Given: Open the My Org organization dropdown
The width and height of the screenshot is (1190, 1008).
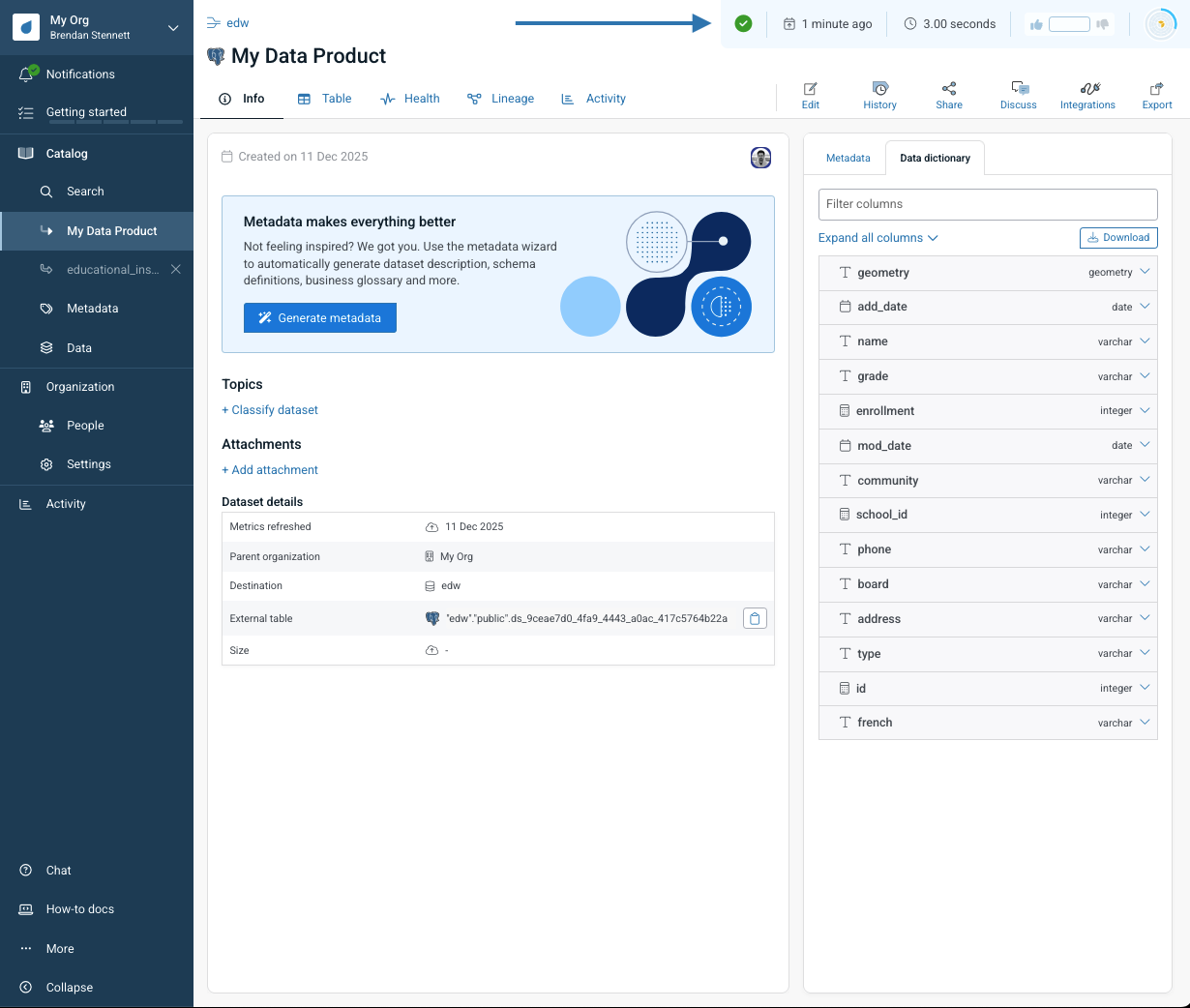Looking at the screenshot, I should (x=97, y=27).
